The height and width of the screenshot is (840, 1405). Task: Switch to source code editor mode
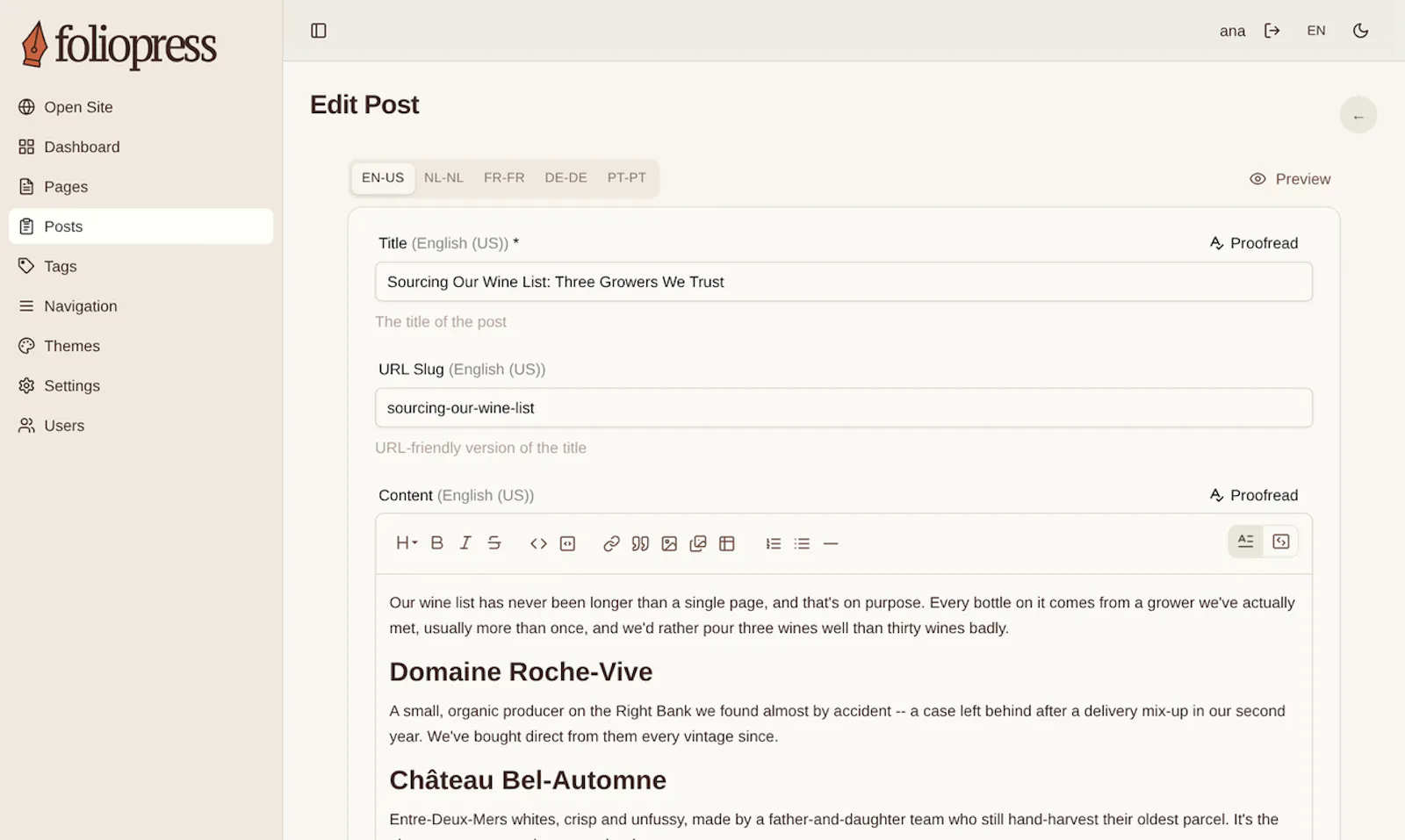point(1281,542)
